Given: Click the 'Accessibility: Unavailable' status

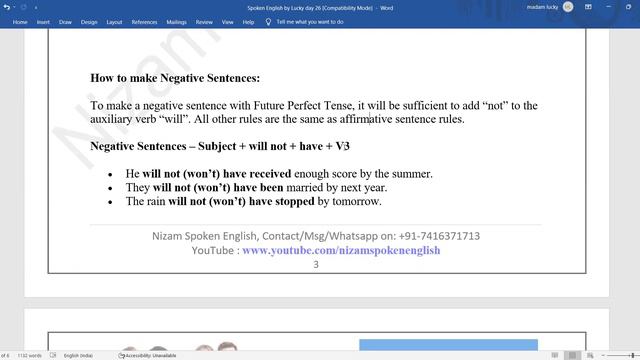Looking at the screenshot, I should click(x=147, y=356).
